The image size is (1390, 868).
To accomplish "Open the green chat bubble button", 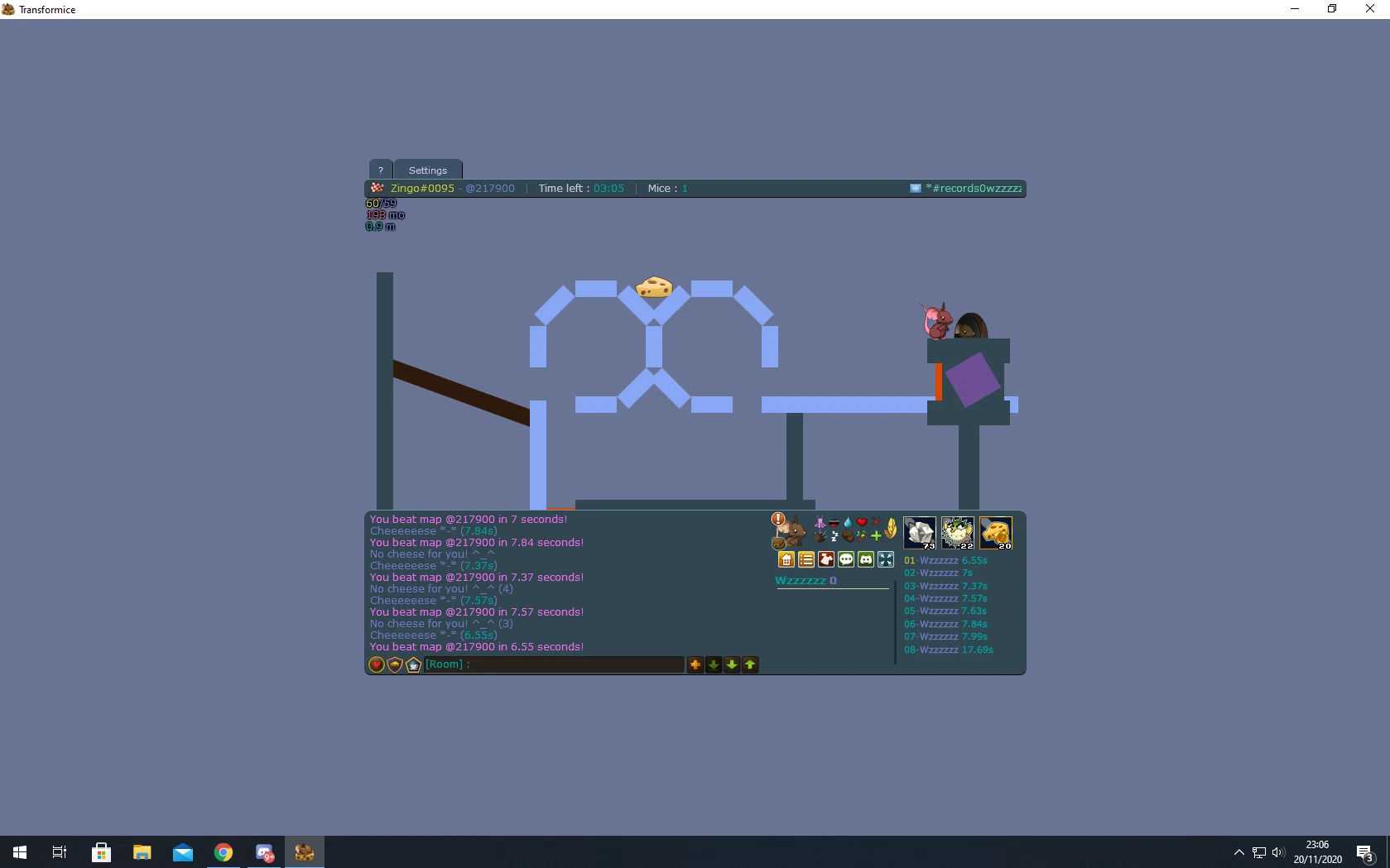I will [846, 559].
